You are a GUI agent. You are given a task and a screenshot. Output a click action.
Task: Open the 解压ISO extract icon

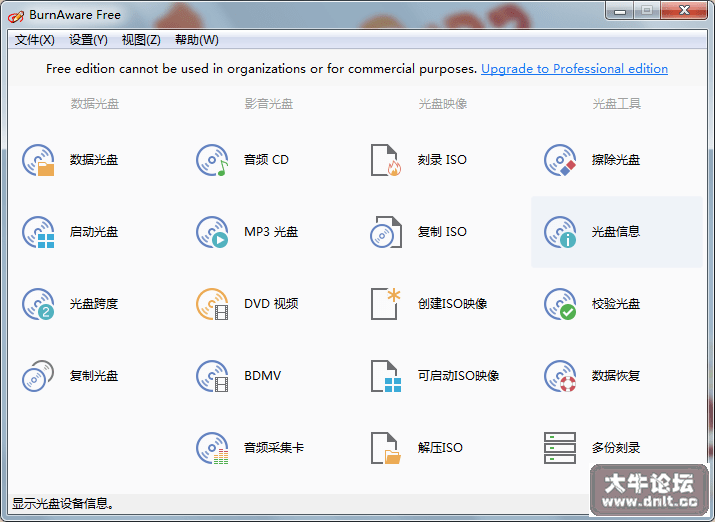[386, 448]
